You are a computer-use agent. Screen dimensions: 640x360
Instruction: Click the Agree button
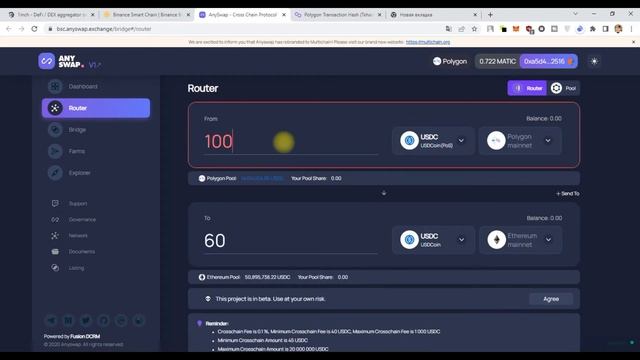[551, 299]
